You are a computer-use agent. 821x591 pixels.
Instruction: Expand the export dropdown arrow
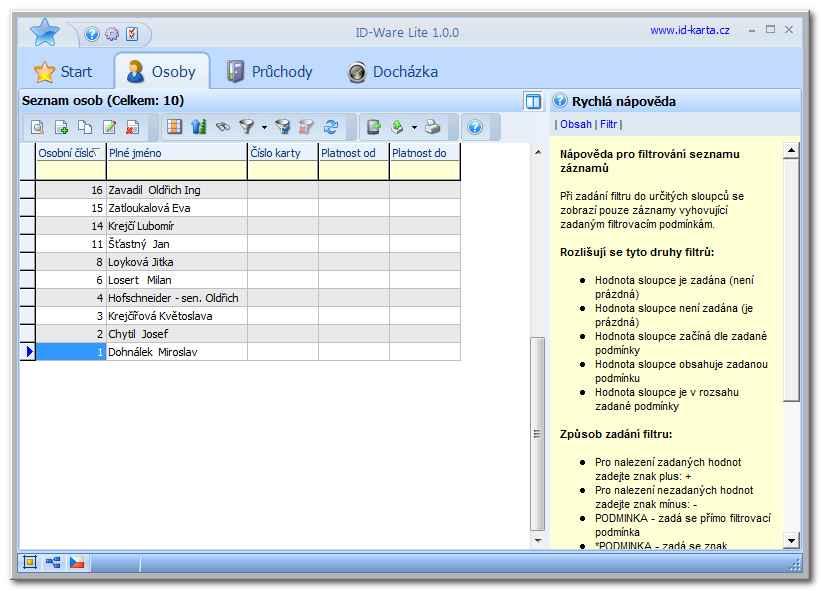pos(414,128)
